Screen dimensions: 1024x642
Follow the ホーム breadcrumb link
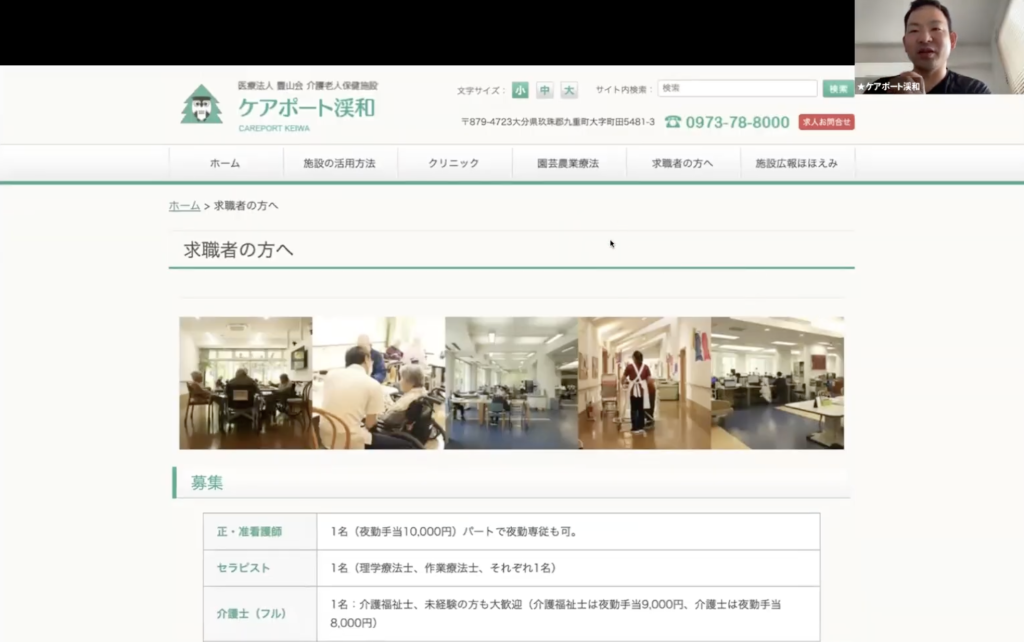click(x=184, y=206)
